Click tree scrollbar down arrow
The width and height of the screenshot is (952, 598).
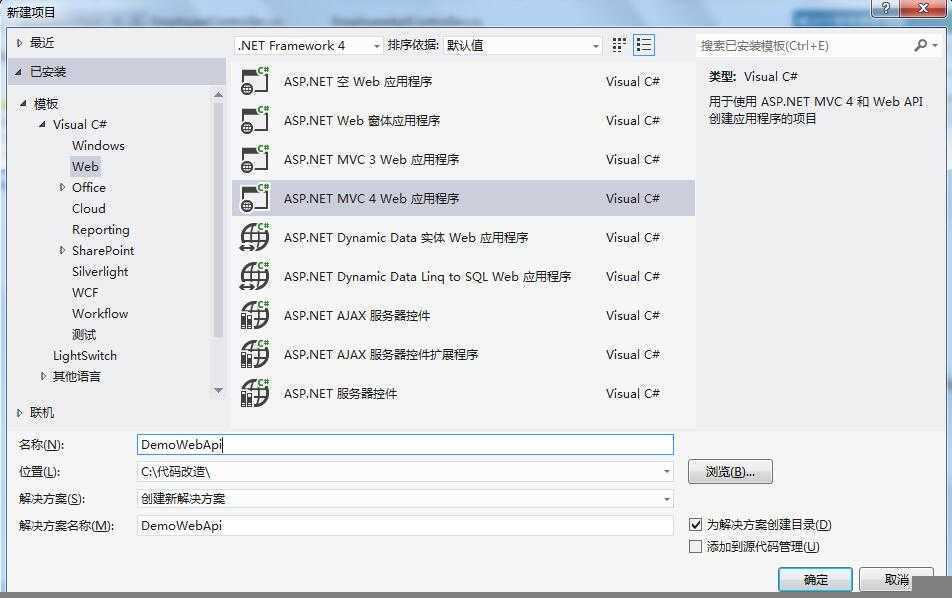click(x=219, y=390)
